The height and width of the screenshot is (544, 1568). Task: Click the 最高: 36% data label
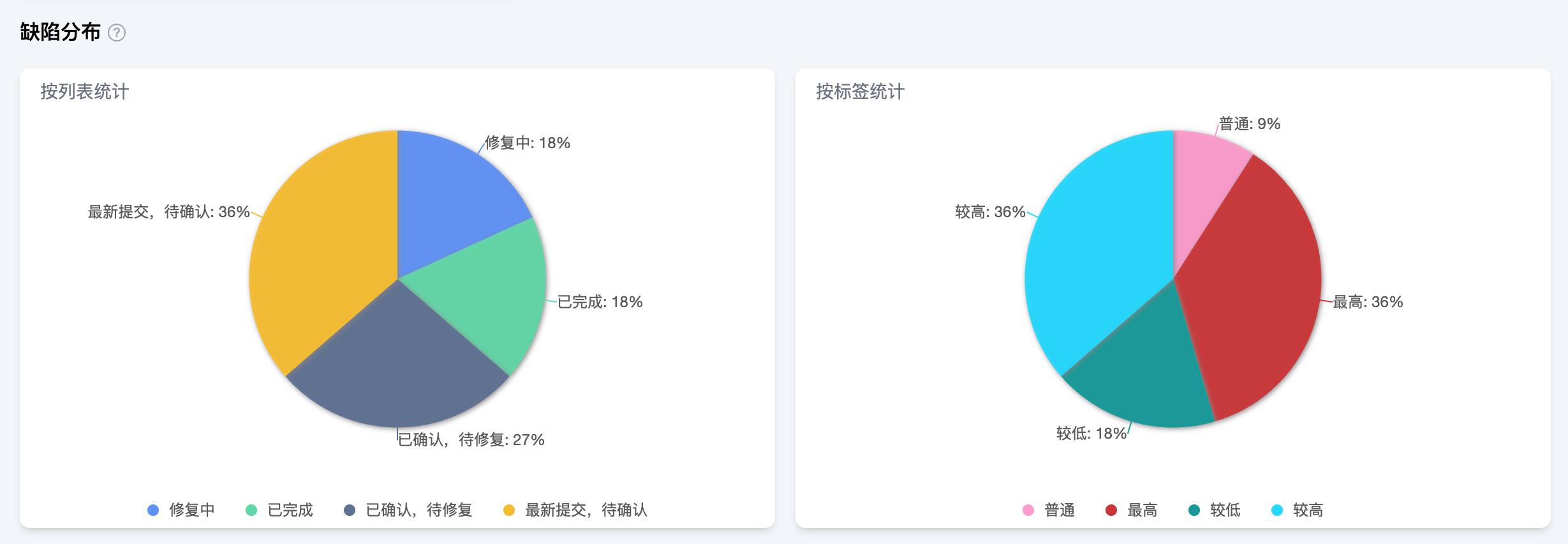point(1368,302)
